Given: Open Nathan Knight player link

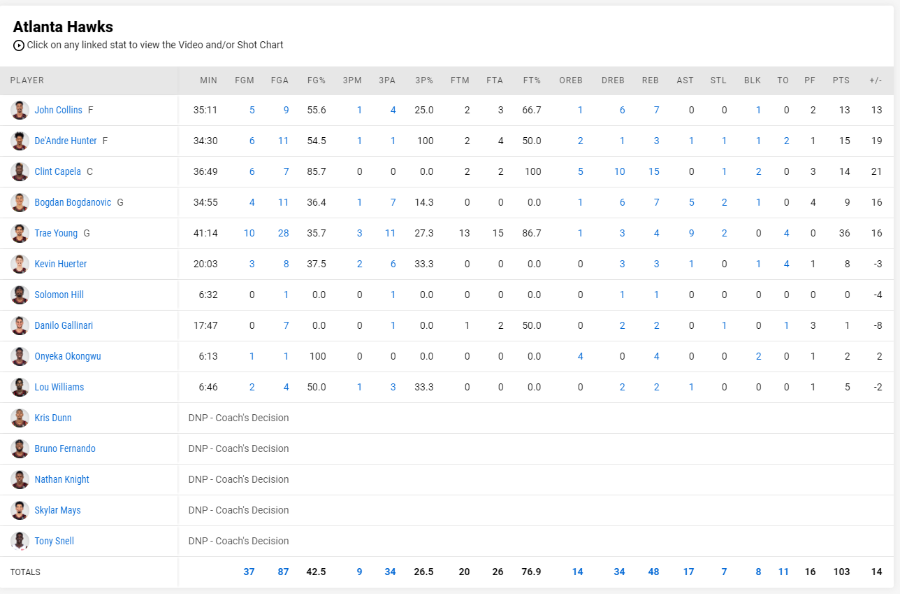Looking at the screenshot, I should pyautogui.click(x=62, y=480).
